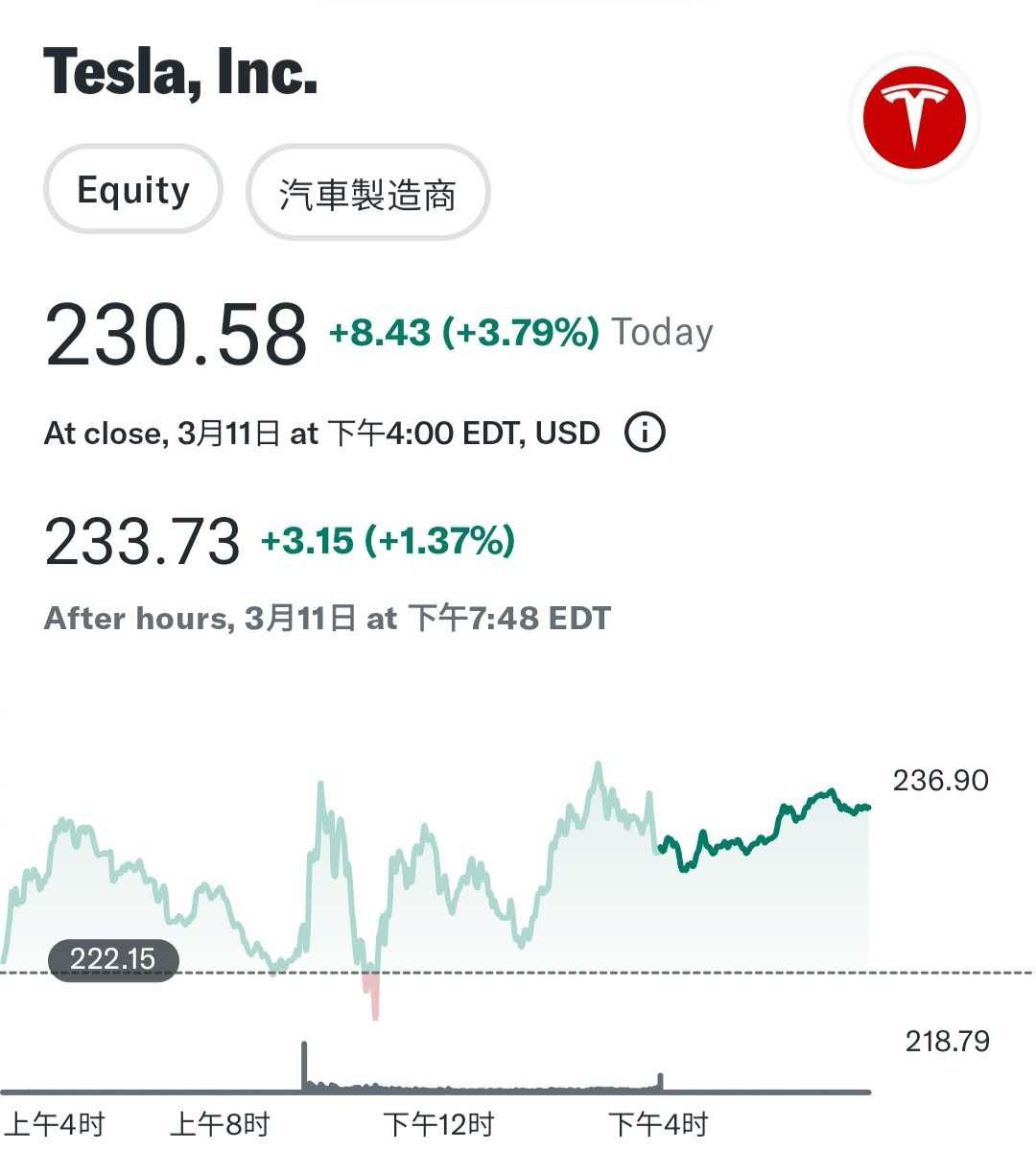The image size is (1036, 1151).
Task: Click the red dip in the price chart
Action: click(x=371, y=993)
